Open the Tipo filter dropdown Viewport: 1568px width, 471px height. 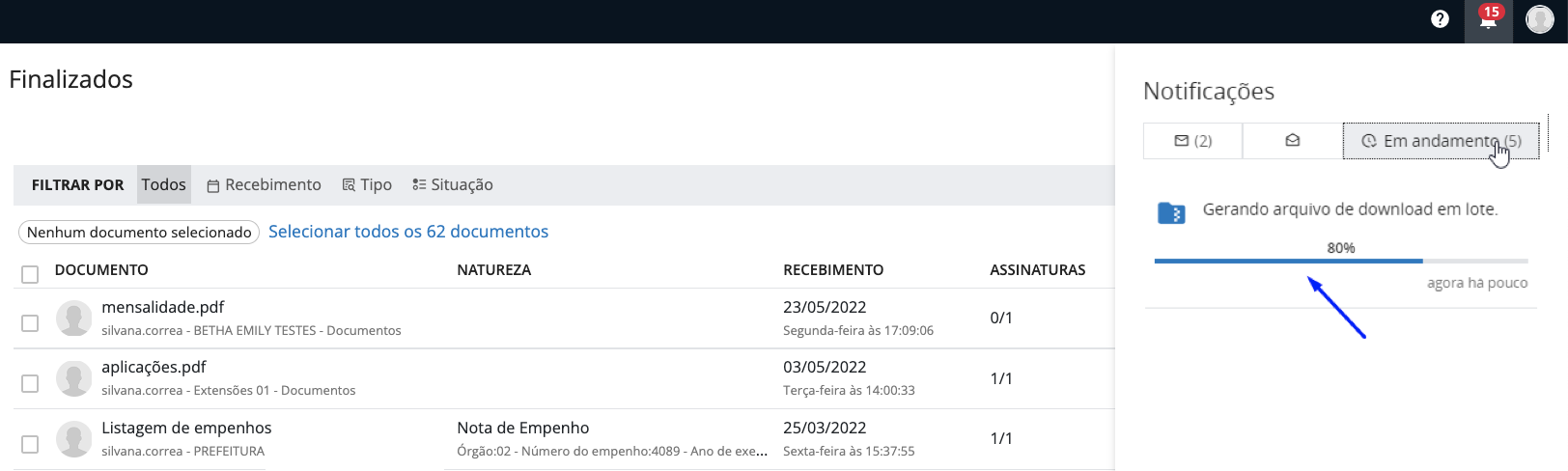[x=367, y=184]
